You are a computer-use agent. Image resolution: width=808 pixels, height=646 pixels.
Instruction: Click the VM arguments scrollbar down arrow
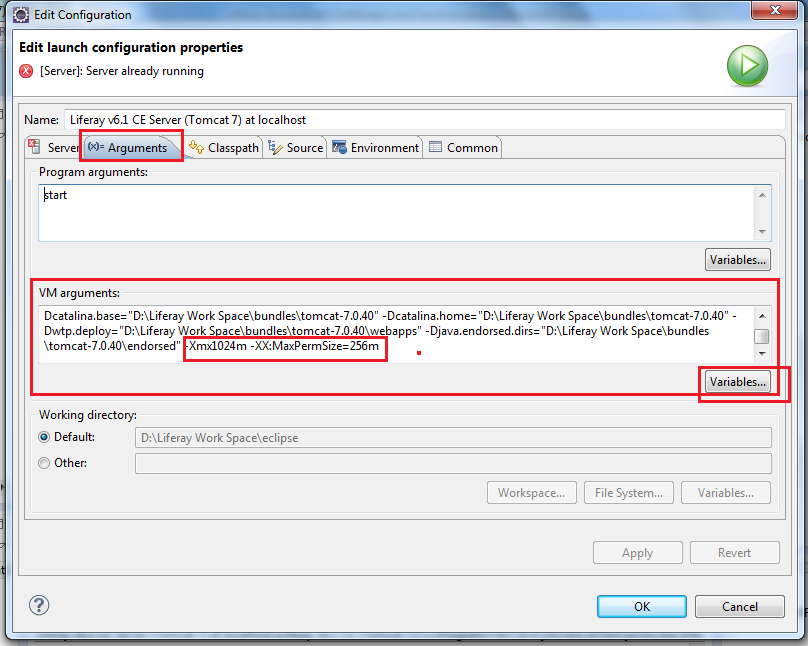click(761, 352)
